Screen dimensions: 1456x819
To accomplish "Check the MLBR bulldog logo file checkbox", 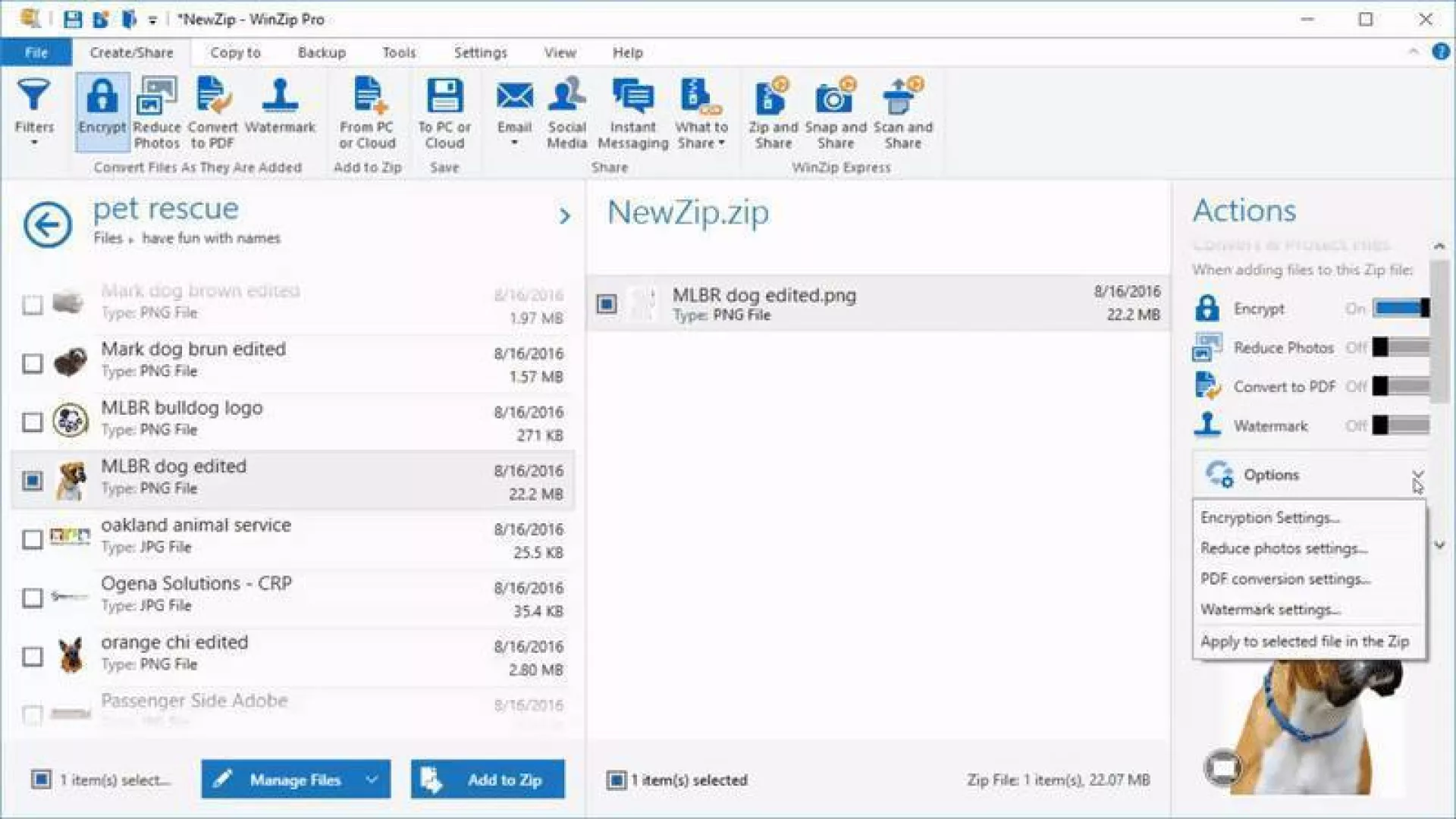I will [x=32, y=422].
